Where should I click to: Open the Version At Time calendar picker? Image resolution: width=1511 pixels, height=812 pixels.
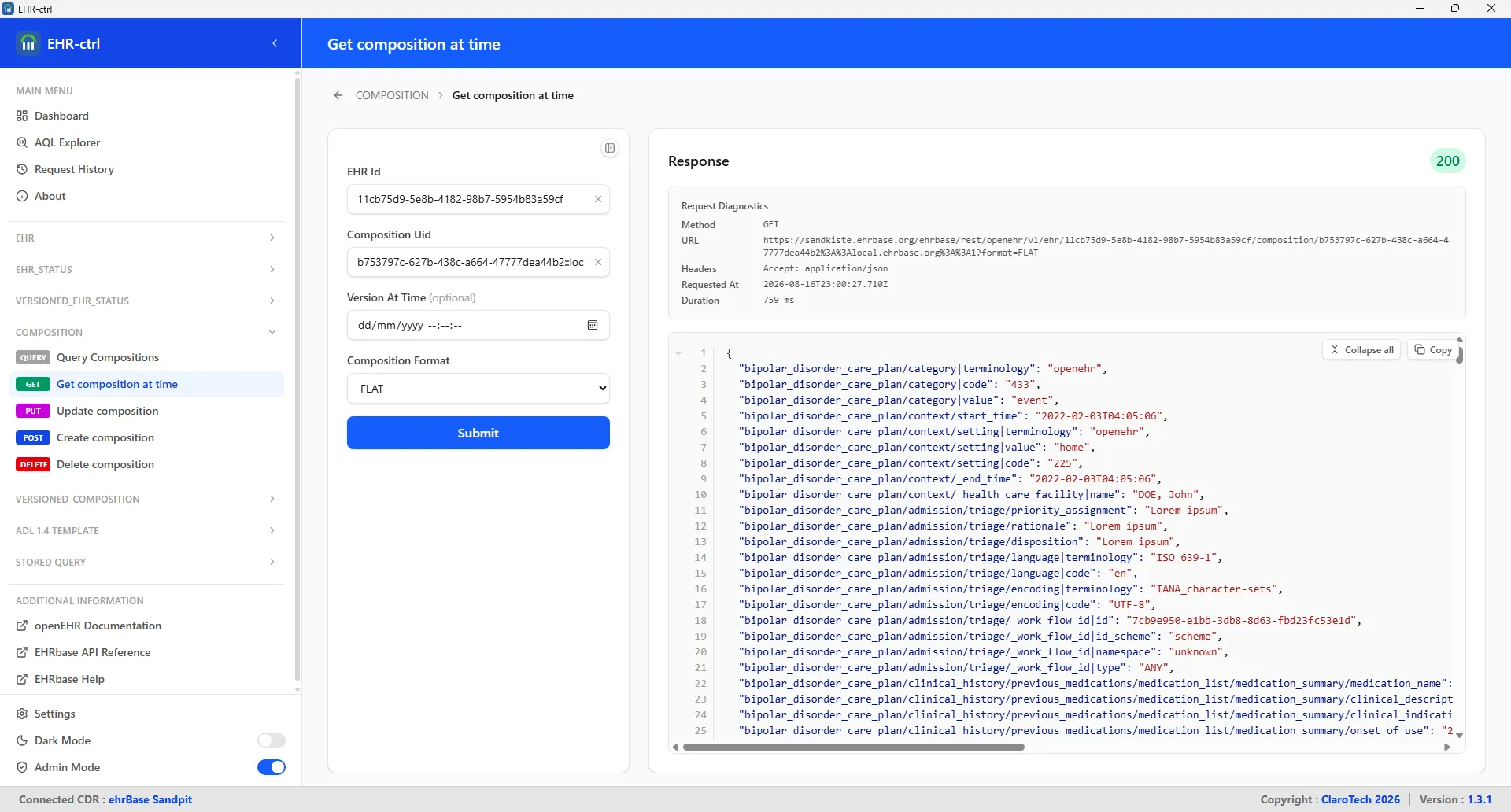pos(593,325)
